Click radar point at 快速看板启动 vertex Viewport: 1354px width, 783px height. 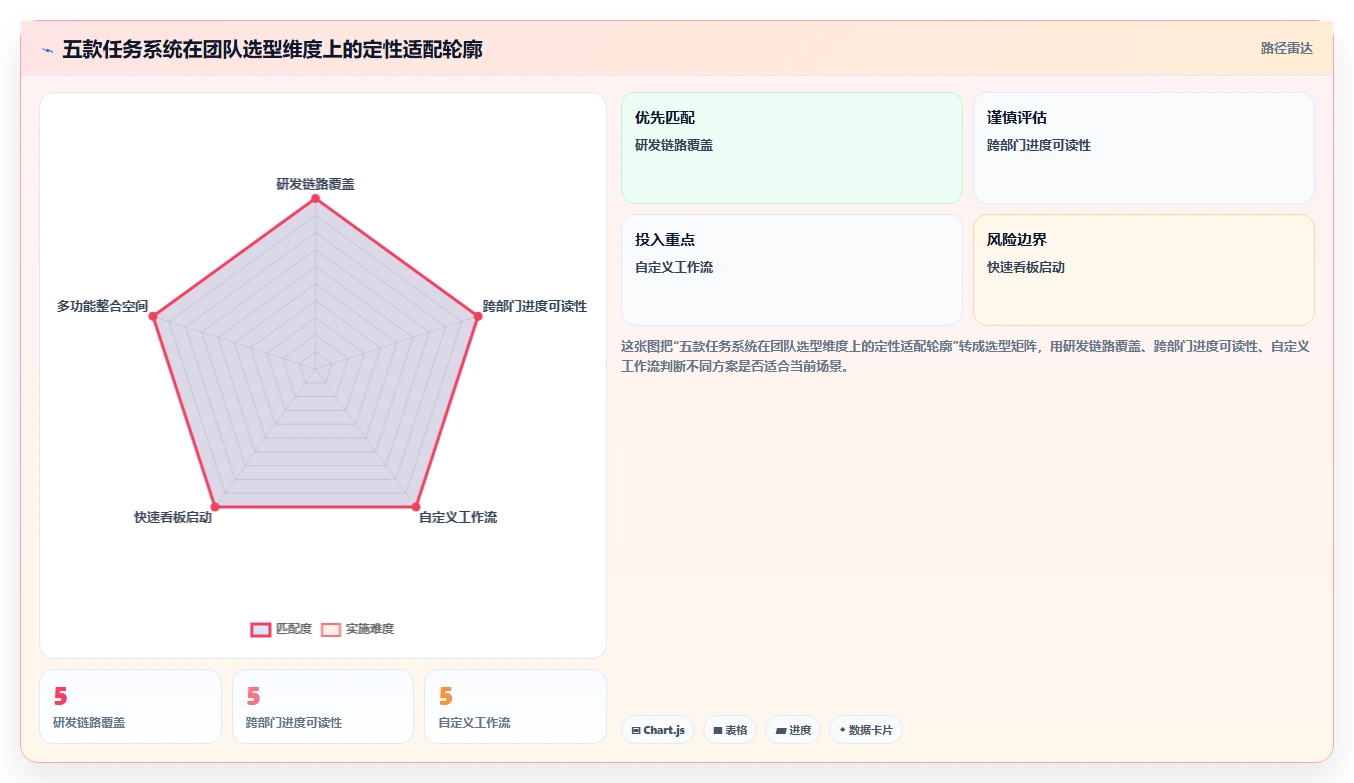[214, 507]
